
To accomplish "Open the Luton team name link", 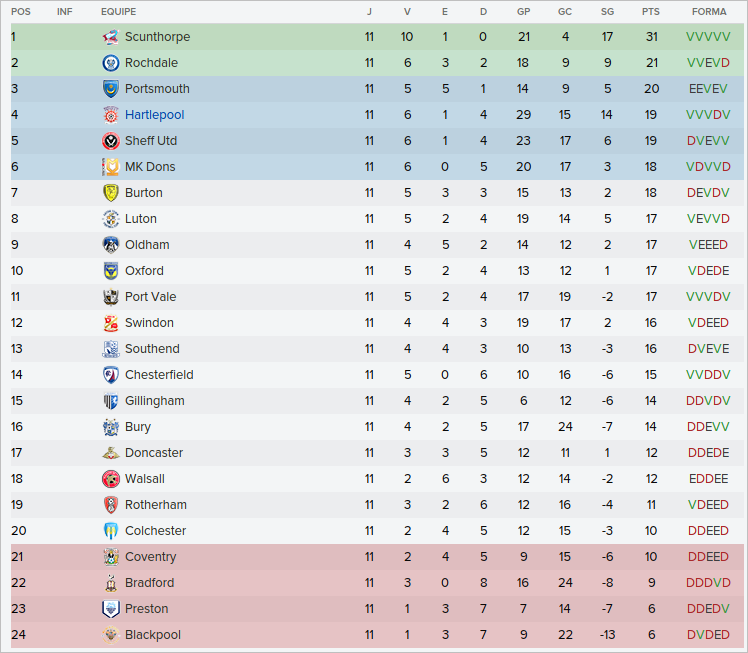I will (141, 219).
